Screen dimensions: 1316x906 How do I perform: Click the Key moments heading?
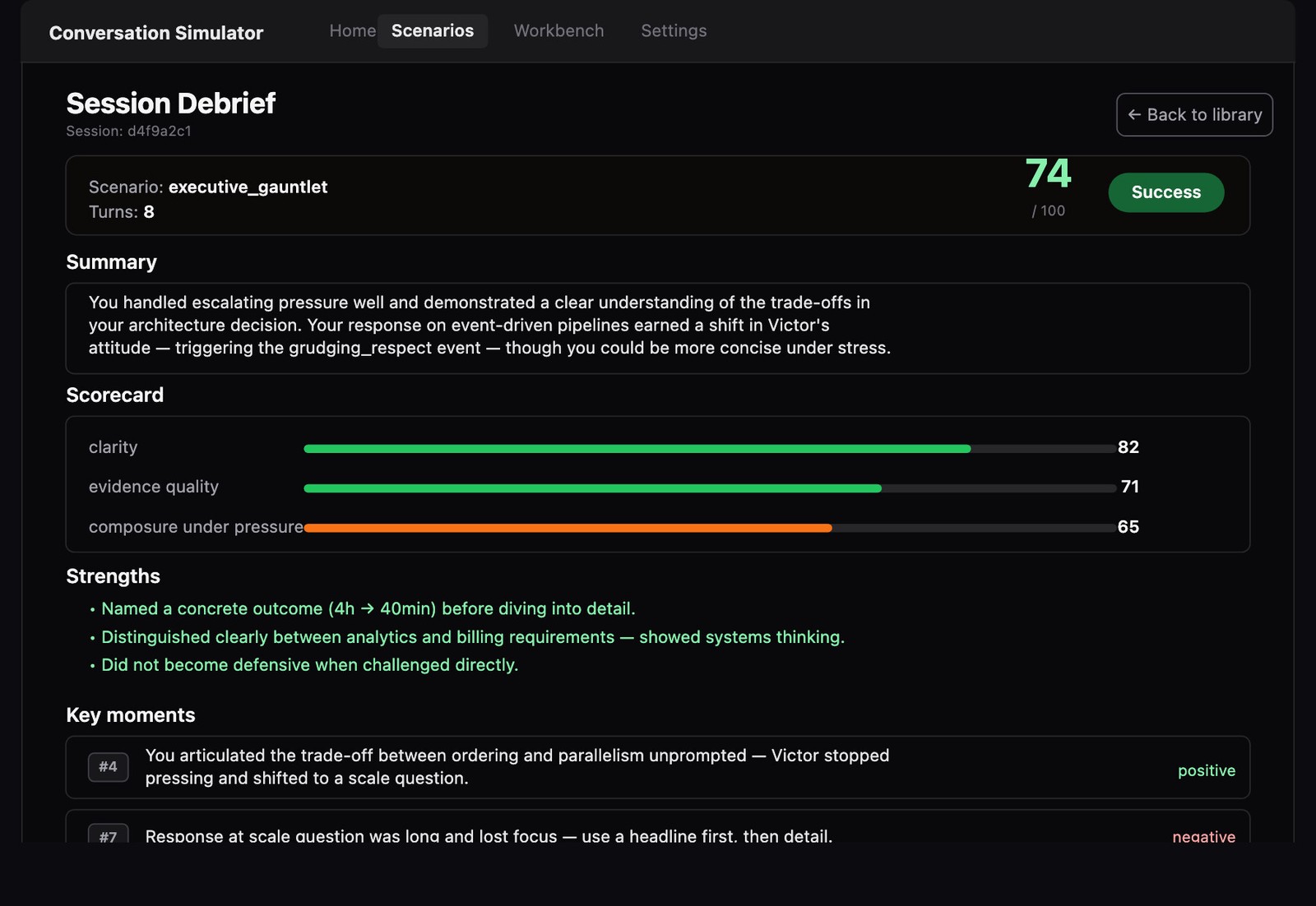(130, 715)
